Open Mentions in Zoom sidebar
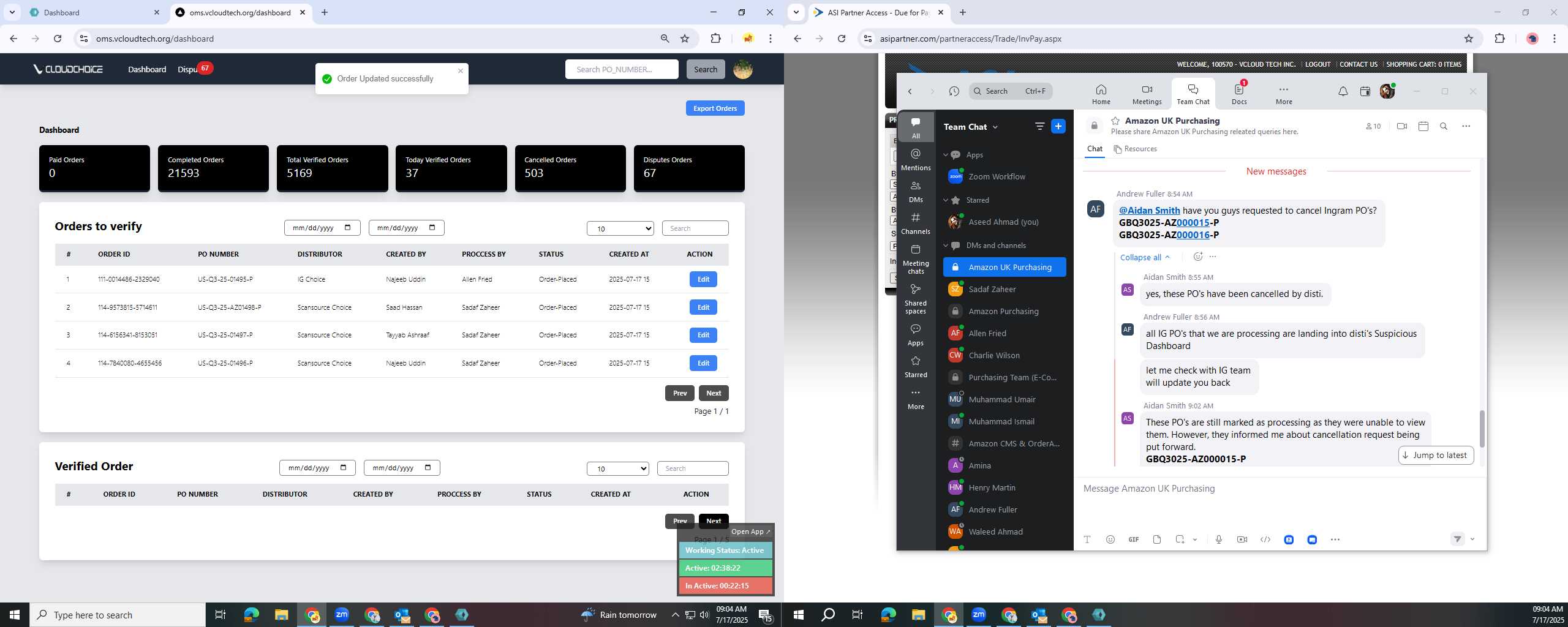The height and width of the screenshot is (627, 1568). point(916,159)
